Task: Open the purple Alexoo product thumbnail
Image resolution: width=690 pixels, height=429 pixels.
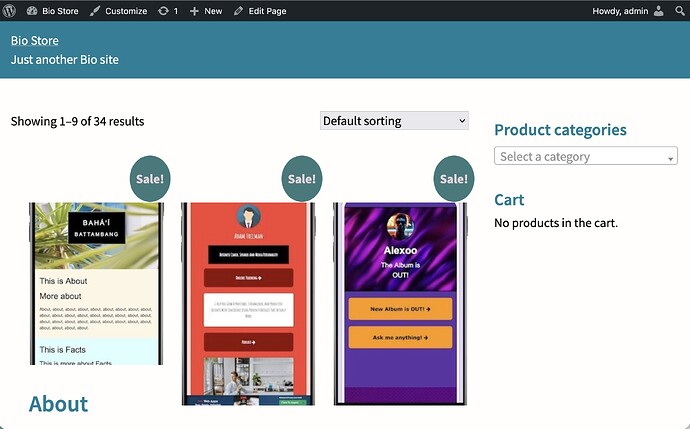Action: (400, 304)
